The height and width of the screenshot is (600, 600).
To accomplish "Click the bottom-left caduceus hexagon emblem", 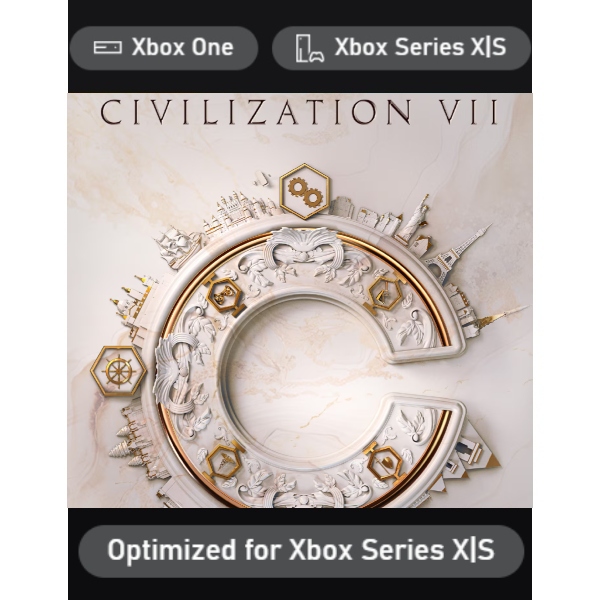I will (x=224, y=461).
